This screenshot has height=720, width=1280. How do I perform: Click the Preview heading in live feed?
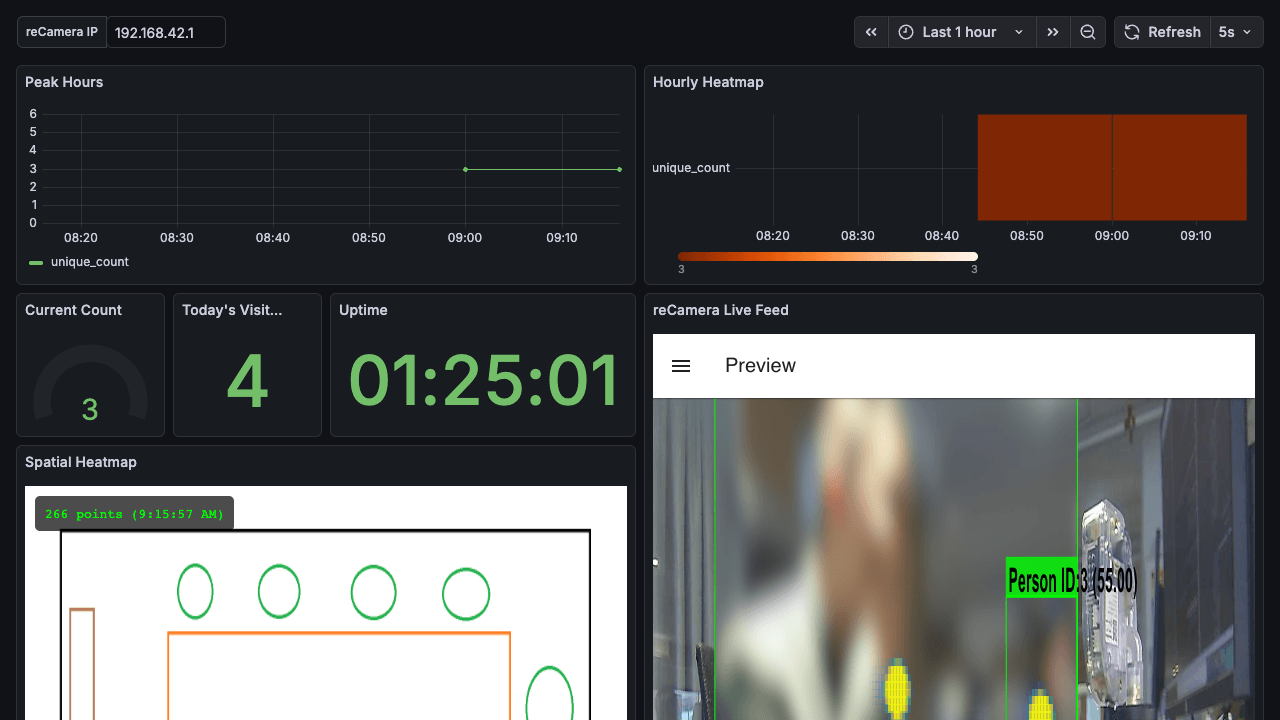[x=761, y=366]
